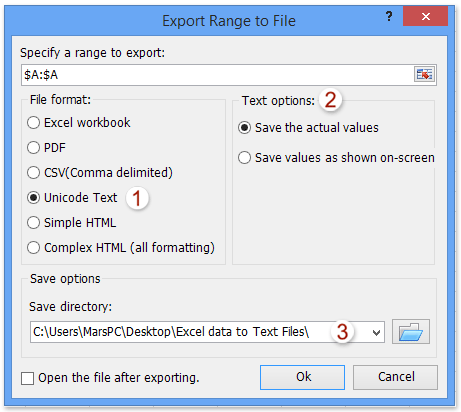Screen dimensions: 461x412
Task: Open the browse folder icon
Action: pyautogui.click(x=411, y=331)
